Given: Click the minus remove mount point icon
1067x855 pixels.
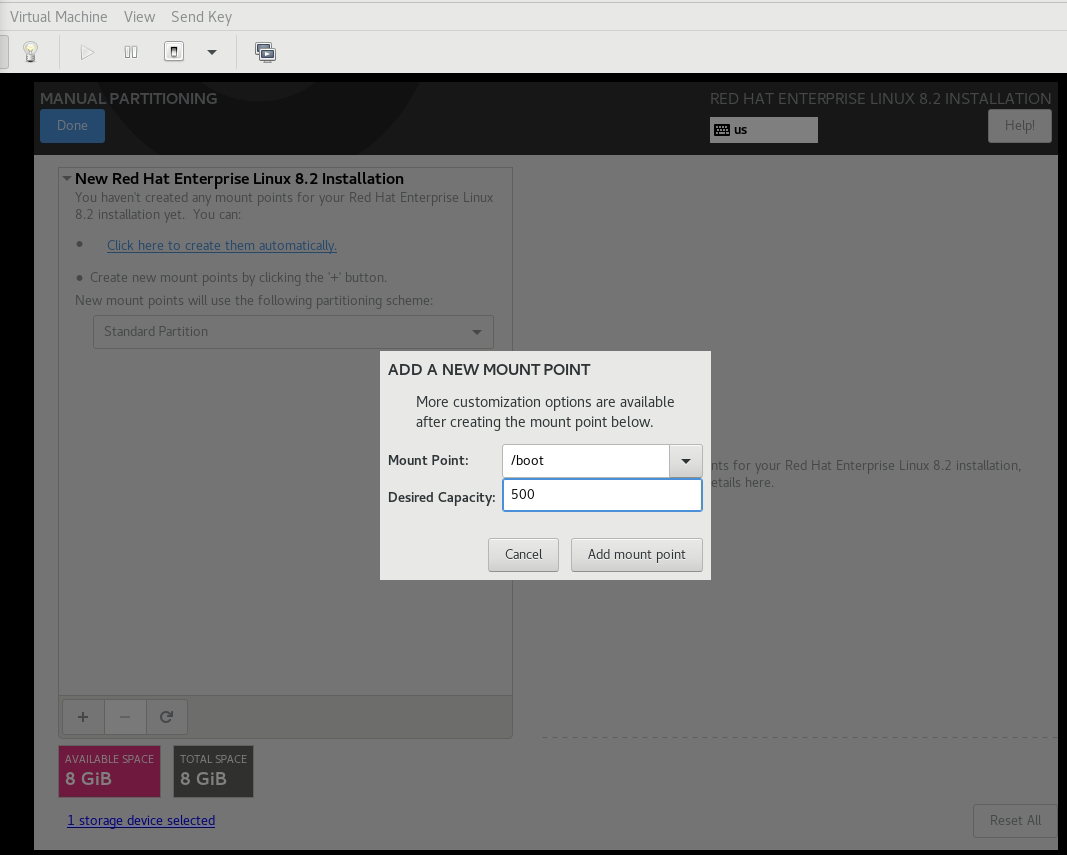Looking at the screenshot, I should (x=125, y=717).
